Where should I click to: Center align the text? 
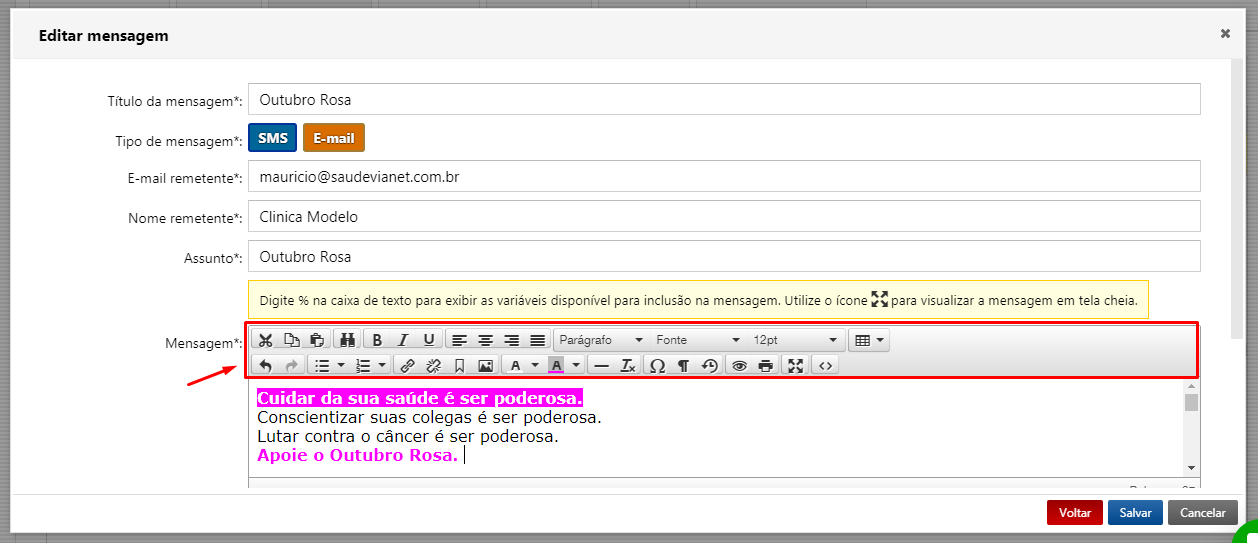point(485,340)
